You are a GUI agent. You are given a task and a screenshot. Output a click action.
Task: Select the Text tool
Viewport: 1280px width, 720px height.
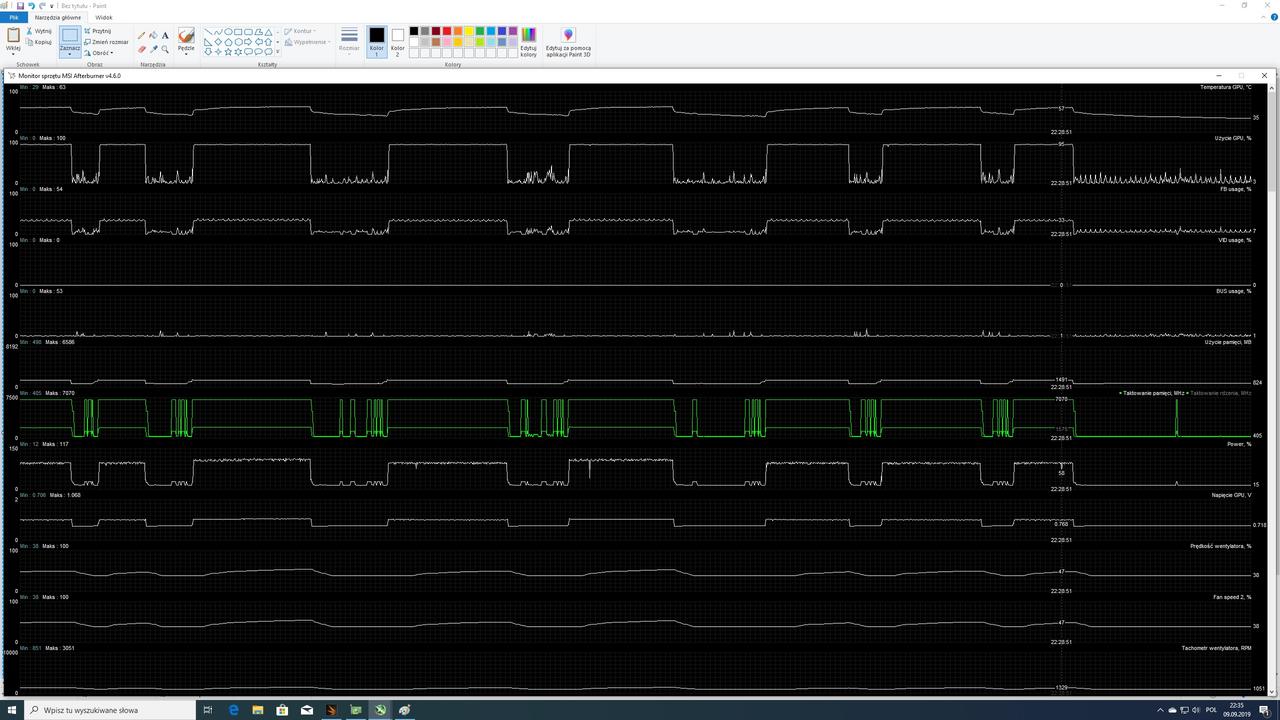pyautogui.click(x=165, y=35)
